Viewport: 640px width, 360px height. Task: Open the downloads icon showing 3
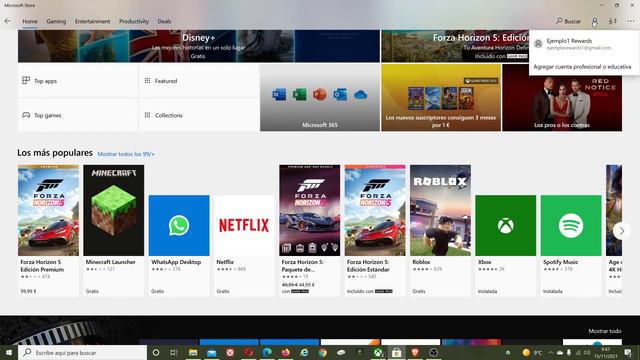point(612,21)
